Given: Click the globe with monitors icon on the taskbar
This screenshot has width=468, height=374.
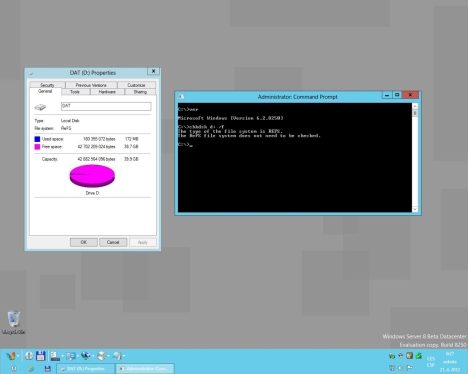Looking at the screenshot, I should tap(86, 356).
